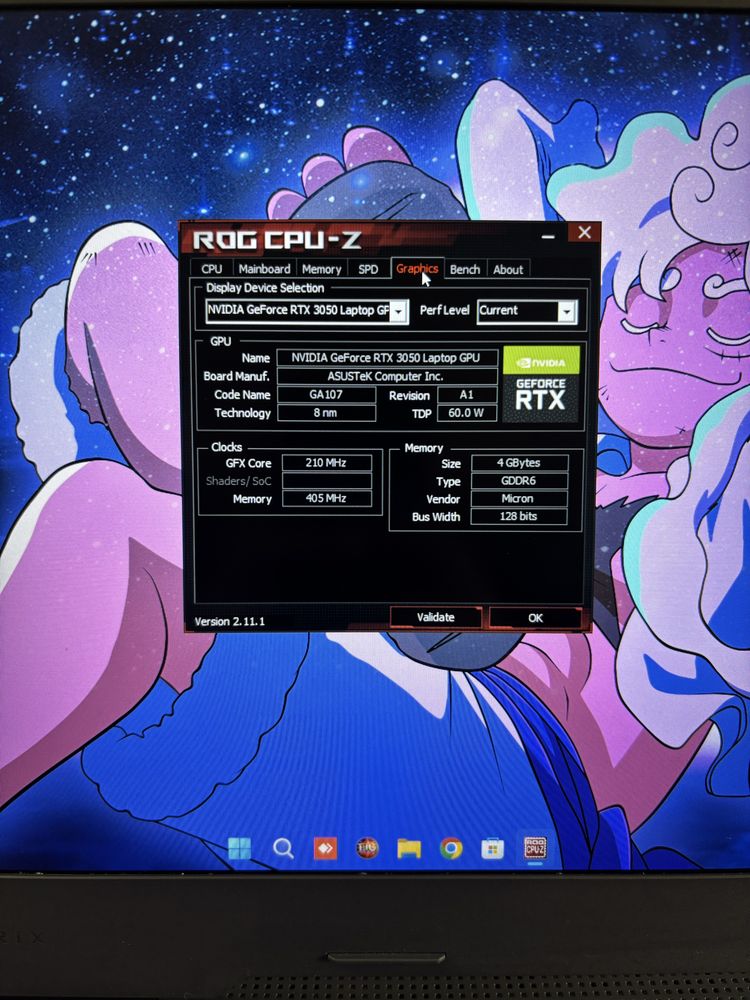Show the About tab
Image resolution: width=750 pixels, height=1000 pixels.
(508, 269)
